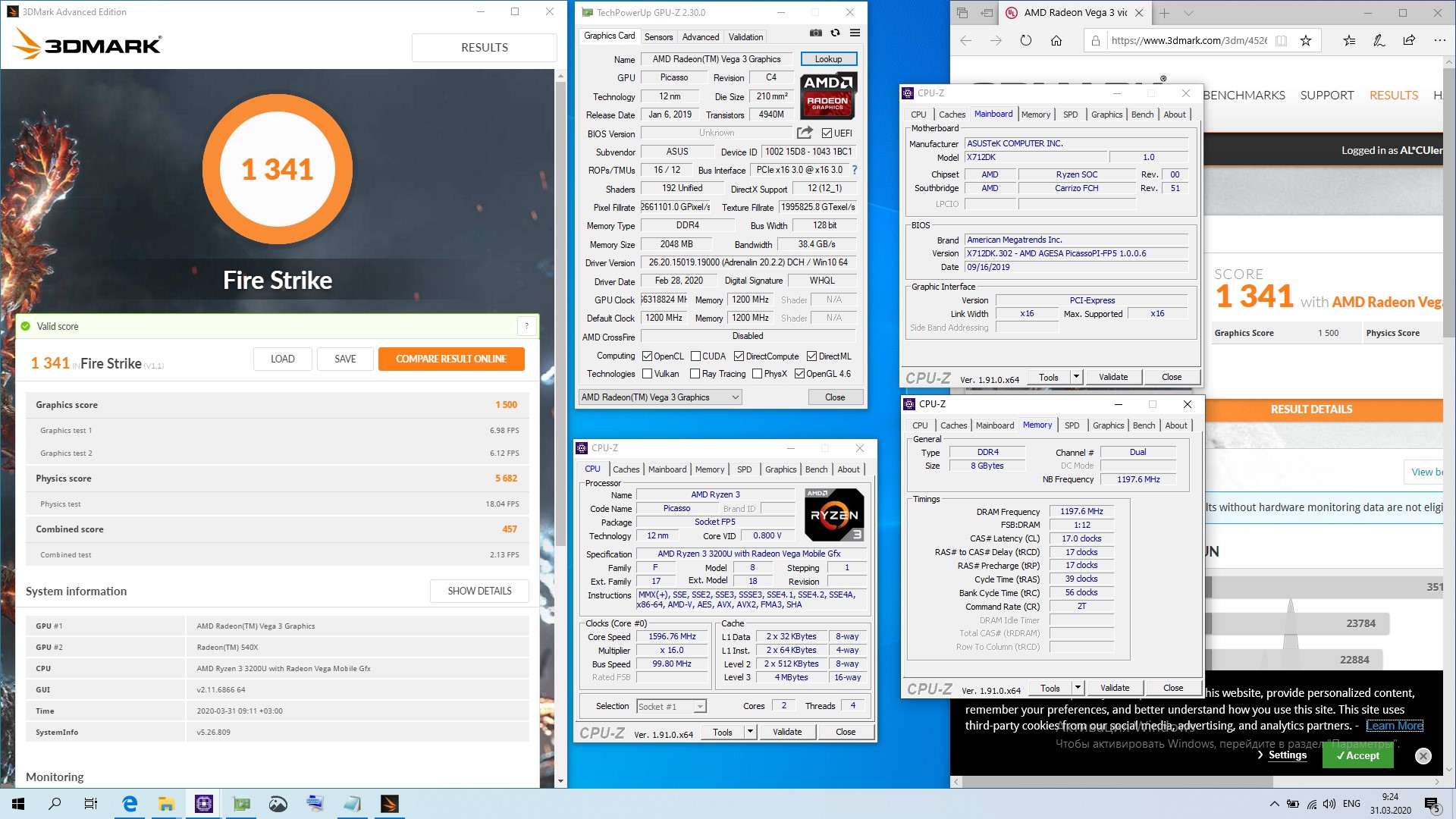Open browser more options ellipsis menu
Viewport: 1456px width, 819px height.
pos(1439,41)
